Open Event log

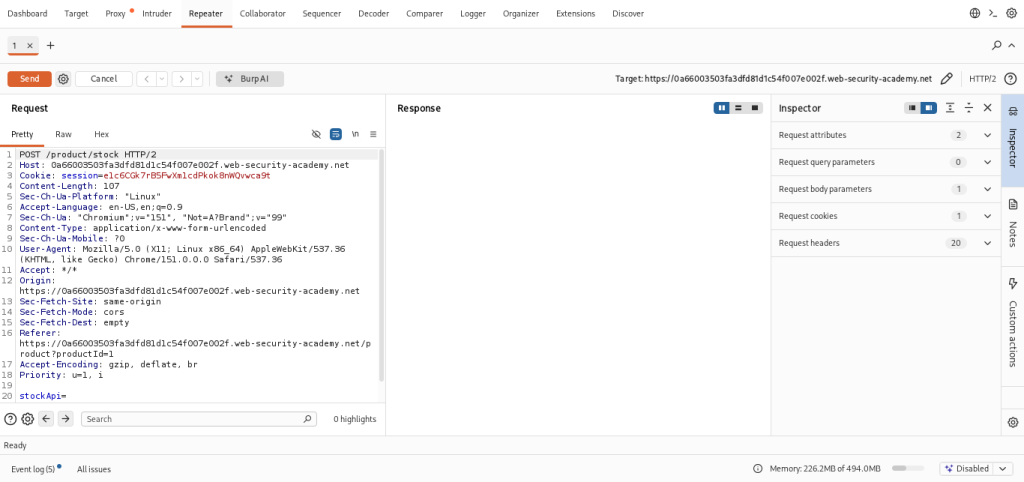pyautogui.click(x=33, y=469)
